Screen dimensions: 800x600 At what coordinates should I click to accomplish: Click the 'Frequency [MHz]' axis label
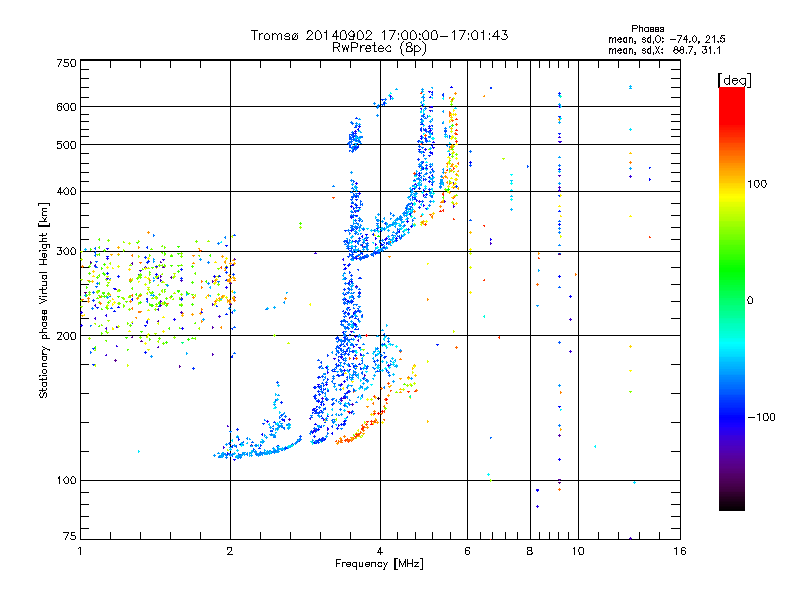tap(379, 564)
